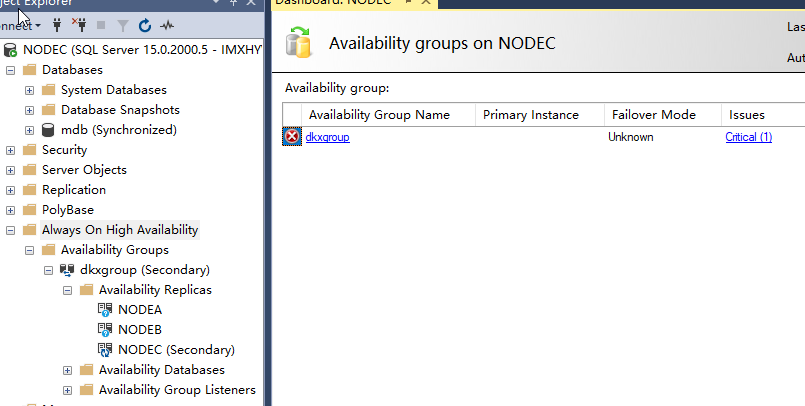Select the NODEC SQL Server node

[142, 50]
